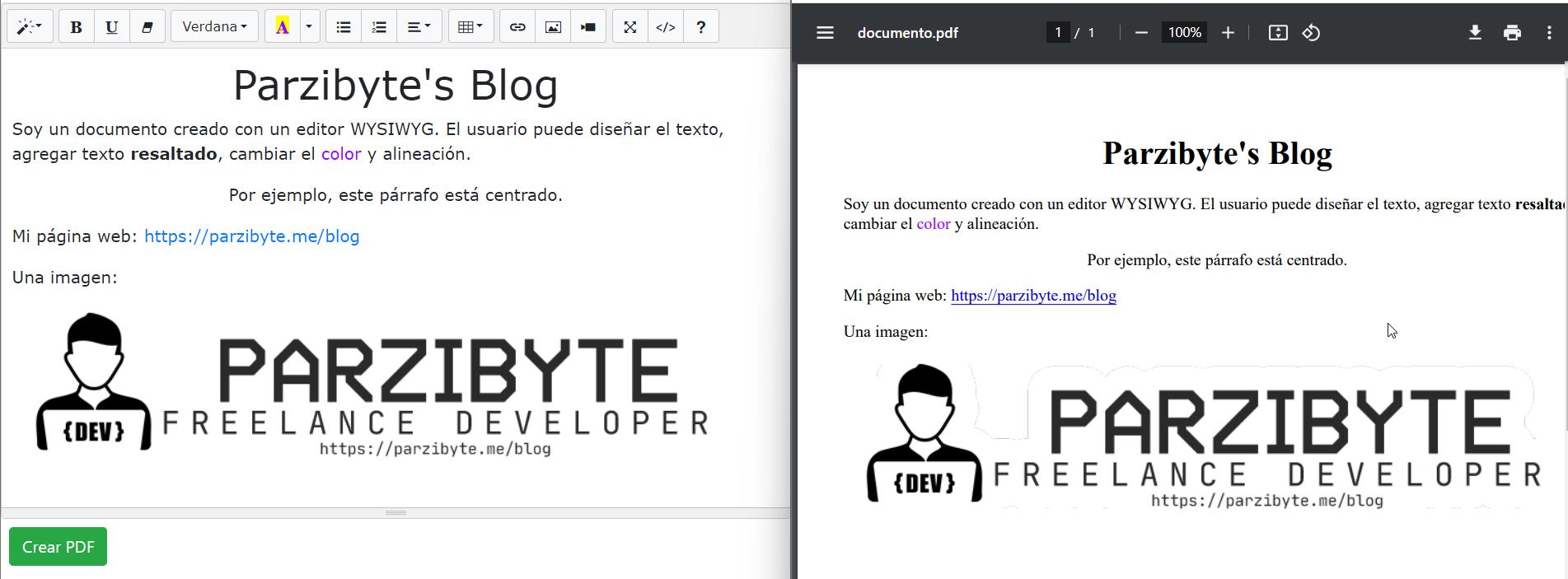Toggle underline formatting in editor toolbar
The image size is (1568, 579).
tap(112, 27)
